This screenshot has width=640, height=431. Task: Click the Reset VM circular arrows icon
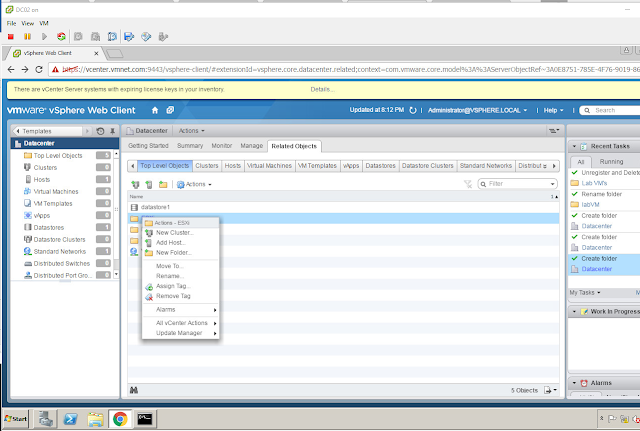(61, 37)
